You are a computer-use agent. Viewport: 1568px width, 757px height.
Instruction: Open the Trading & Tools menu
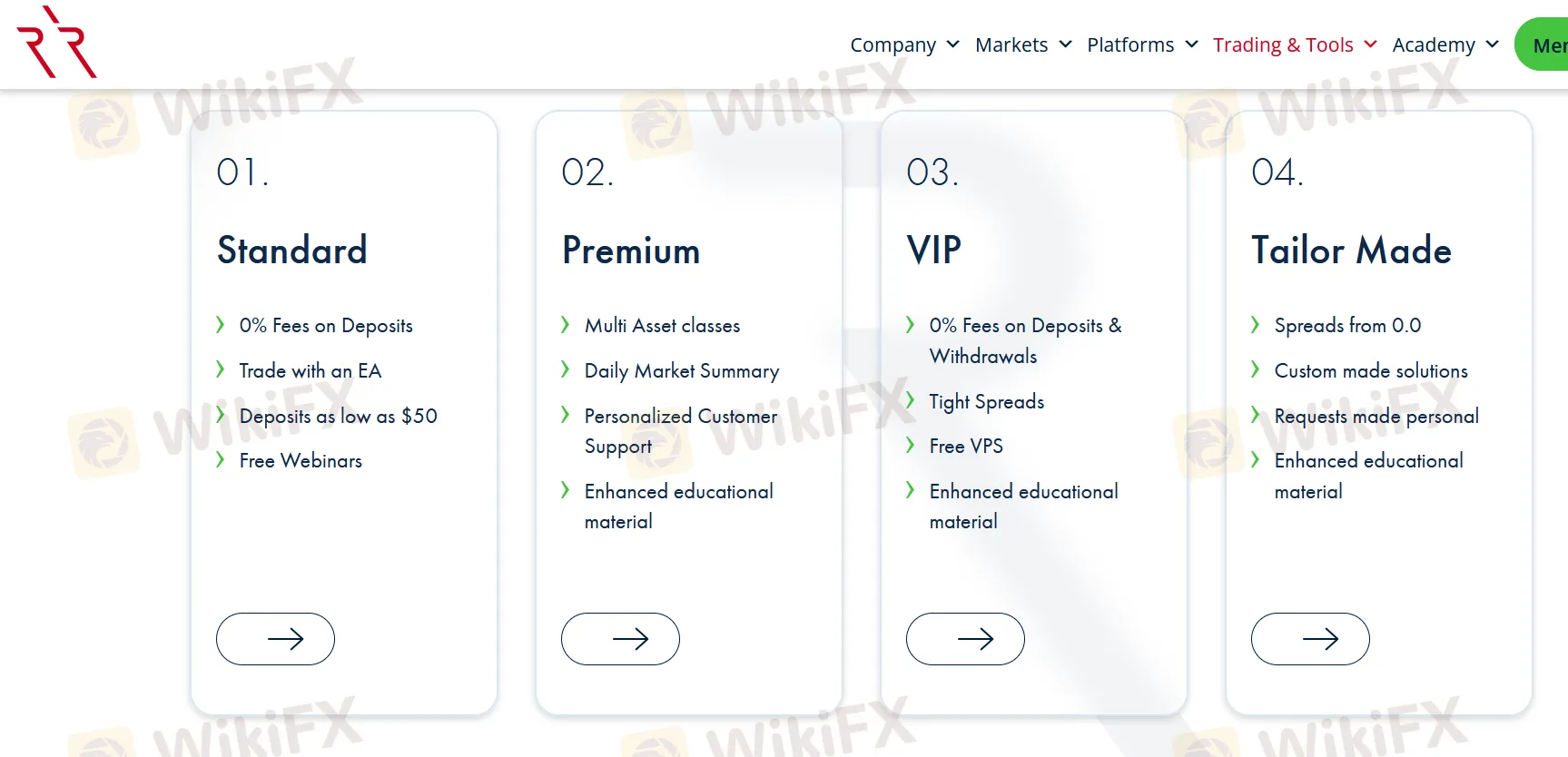click(x=1283, y=44)
